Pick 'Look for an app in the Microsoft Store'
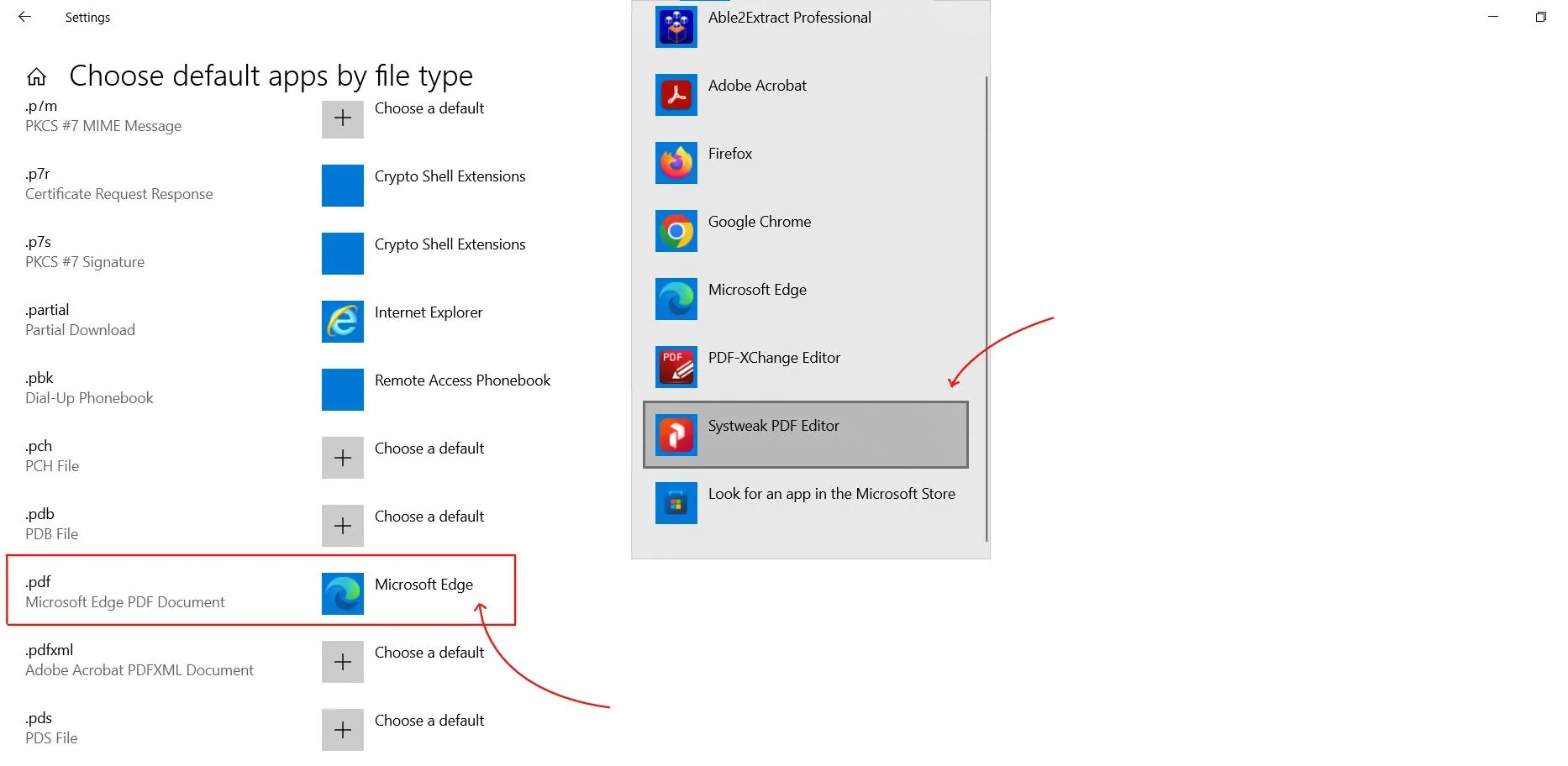The height and width of the screenshot is (766, 1568). tap(831, 494)
